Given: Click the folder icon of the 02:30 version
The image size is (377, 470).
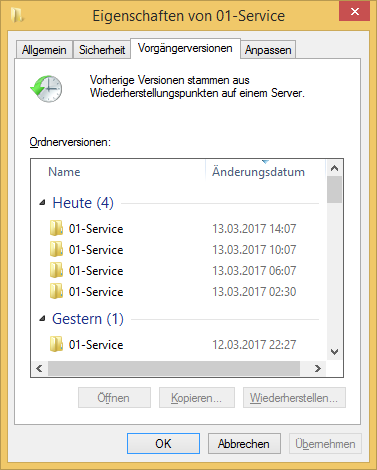Looking at the screenshot, I should pos(56,291).
